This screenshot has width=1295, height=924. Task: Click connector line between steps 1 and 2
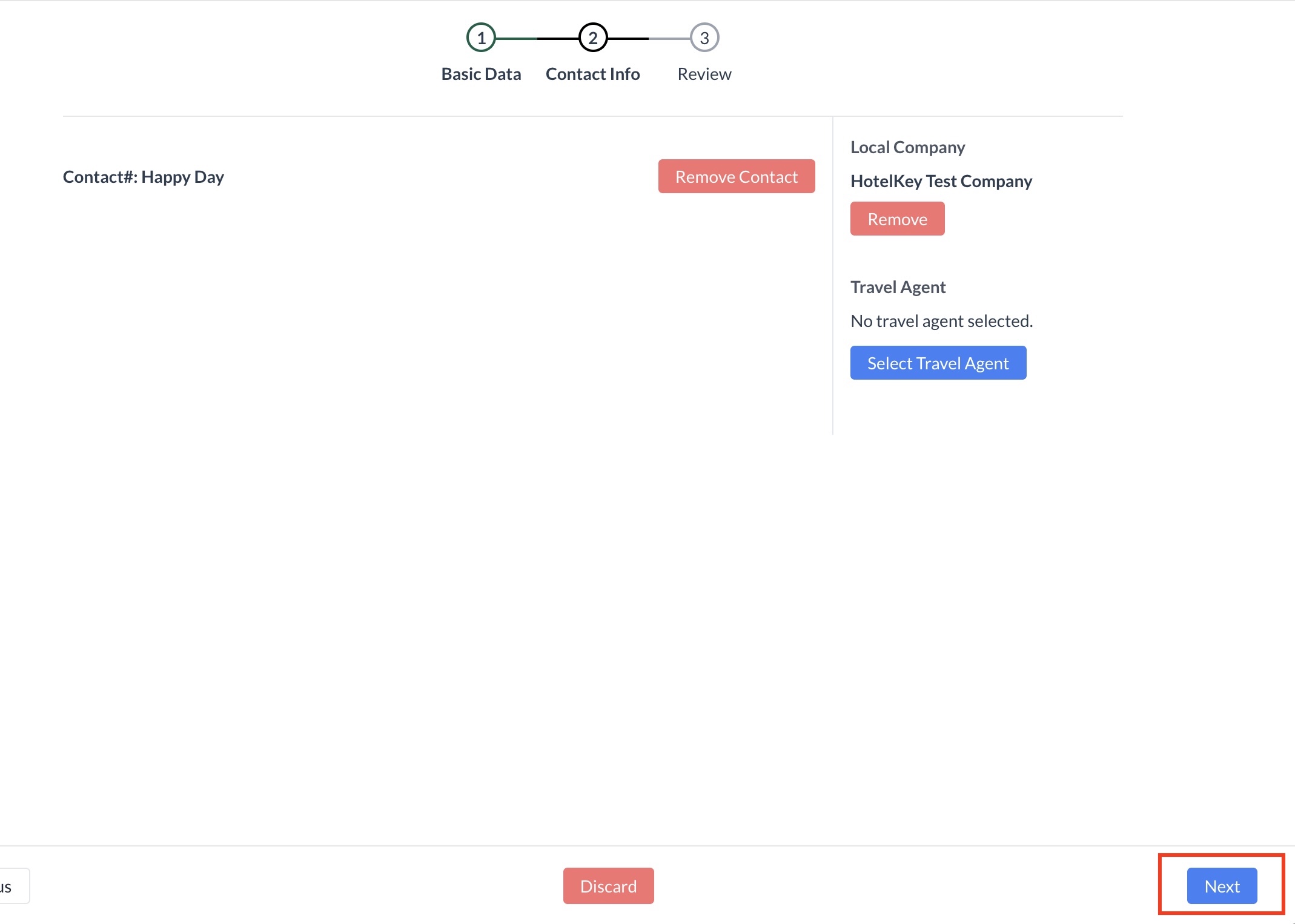click(x=537, y=38)
